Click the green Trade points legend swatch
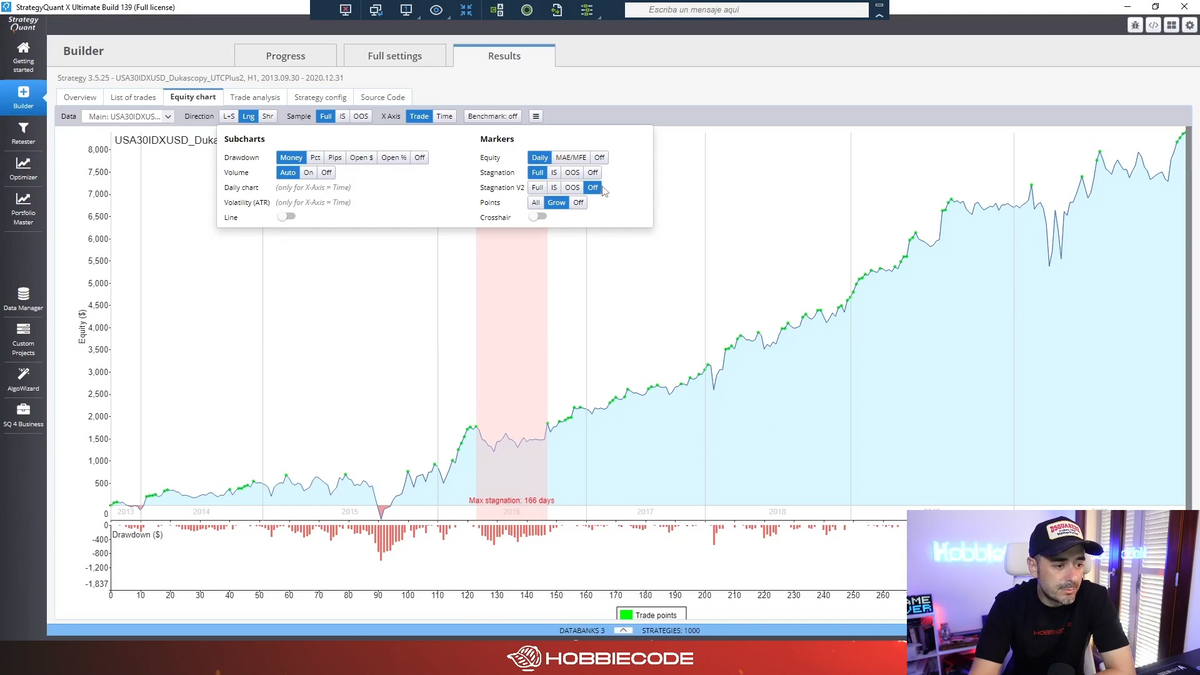 (x=626, y=615)
